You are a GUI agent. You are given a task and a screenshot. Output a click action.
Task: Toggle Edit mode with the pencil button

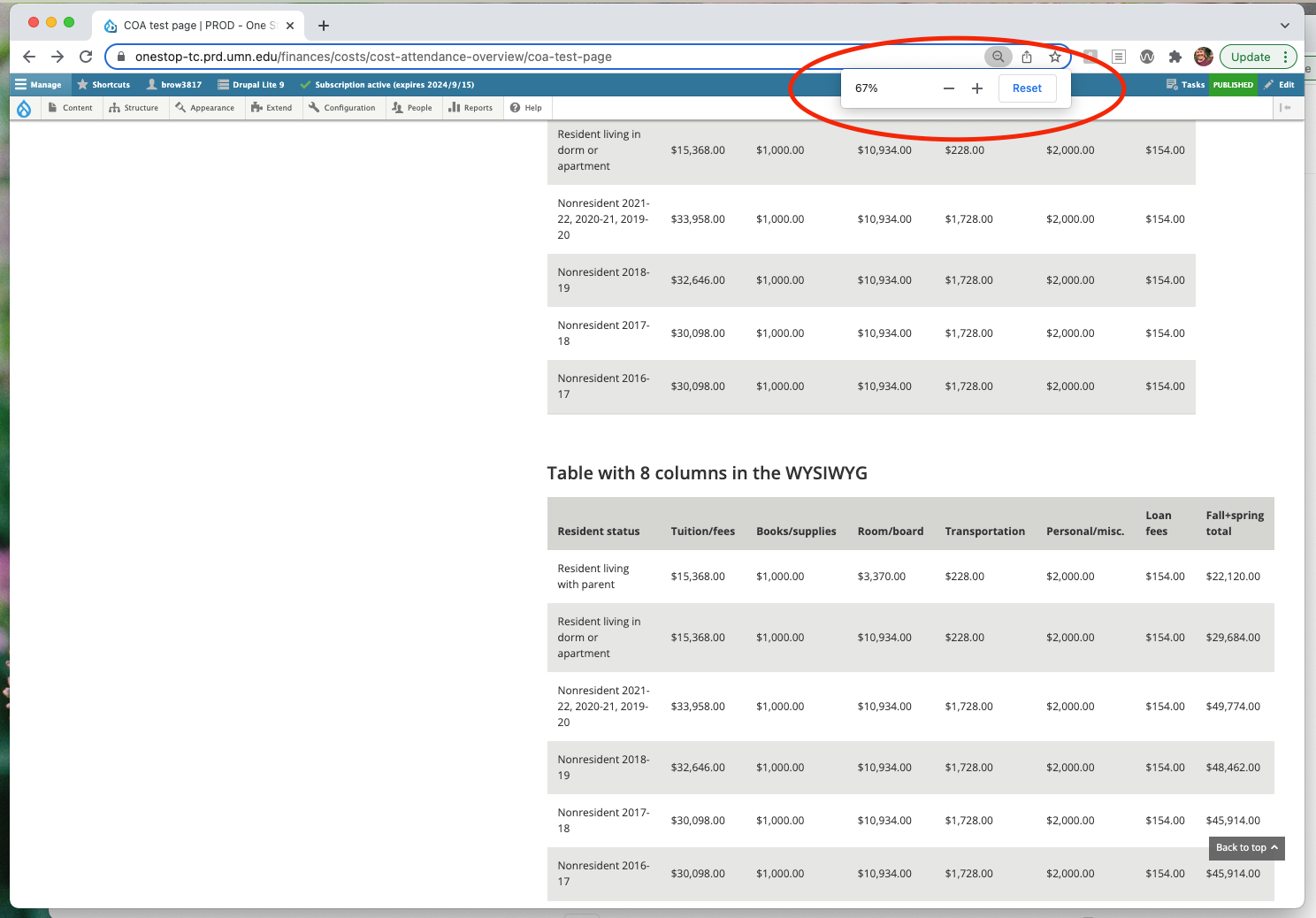[x=1279, y=85]
